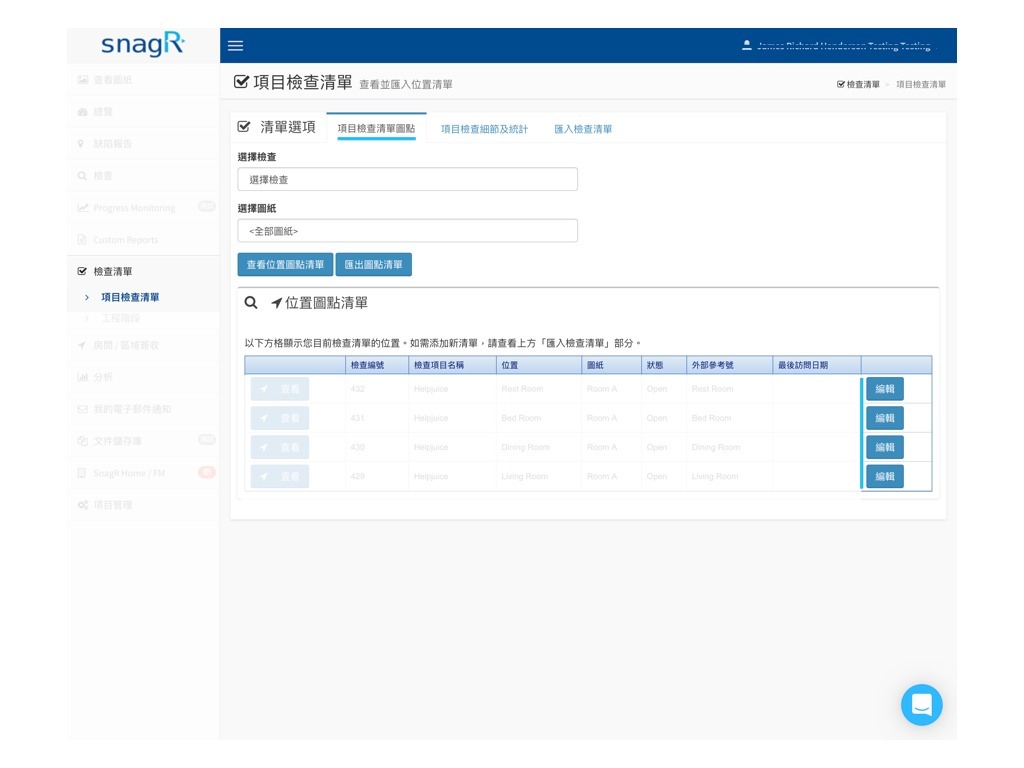
Task: Click the magnifier icon beside 位置圖點清單
Action: tap(251, 302)
